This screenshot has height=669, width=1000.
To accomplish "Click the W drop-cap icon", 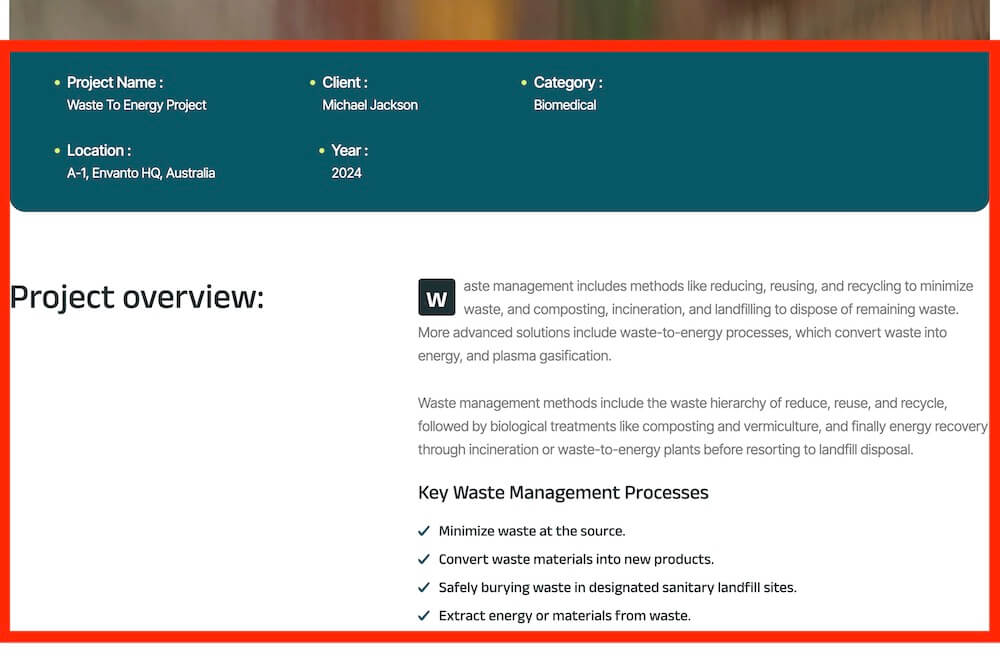I will coord(436,297).
